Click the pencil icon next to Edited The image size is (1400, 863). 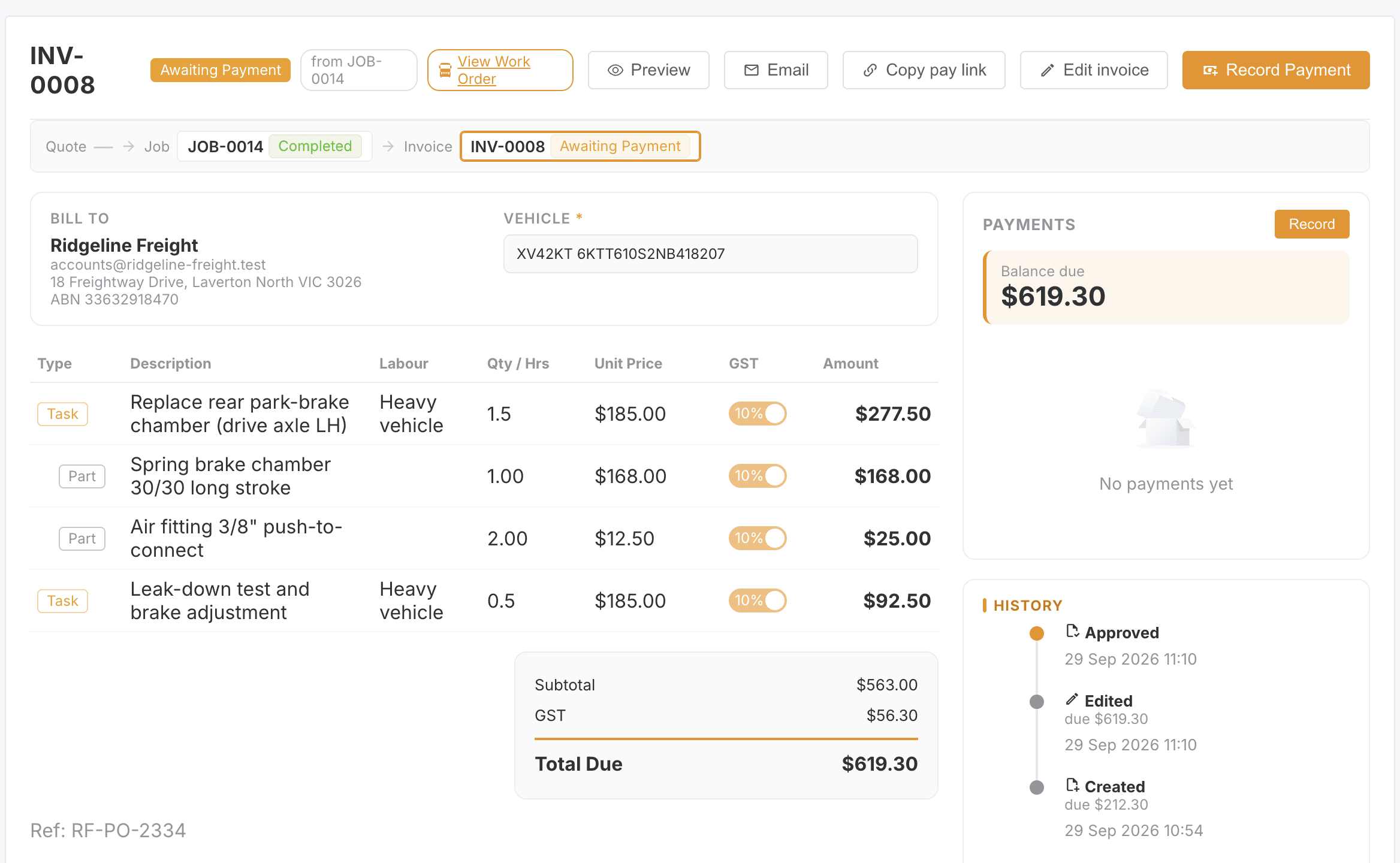coord(1073,699)
